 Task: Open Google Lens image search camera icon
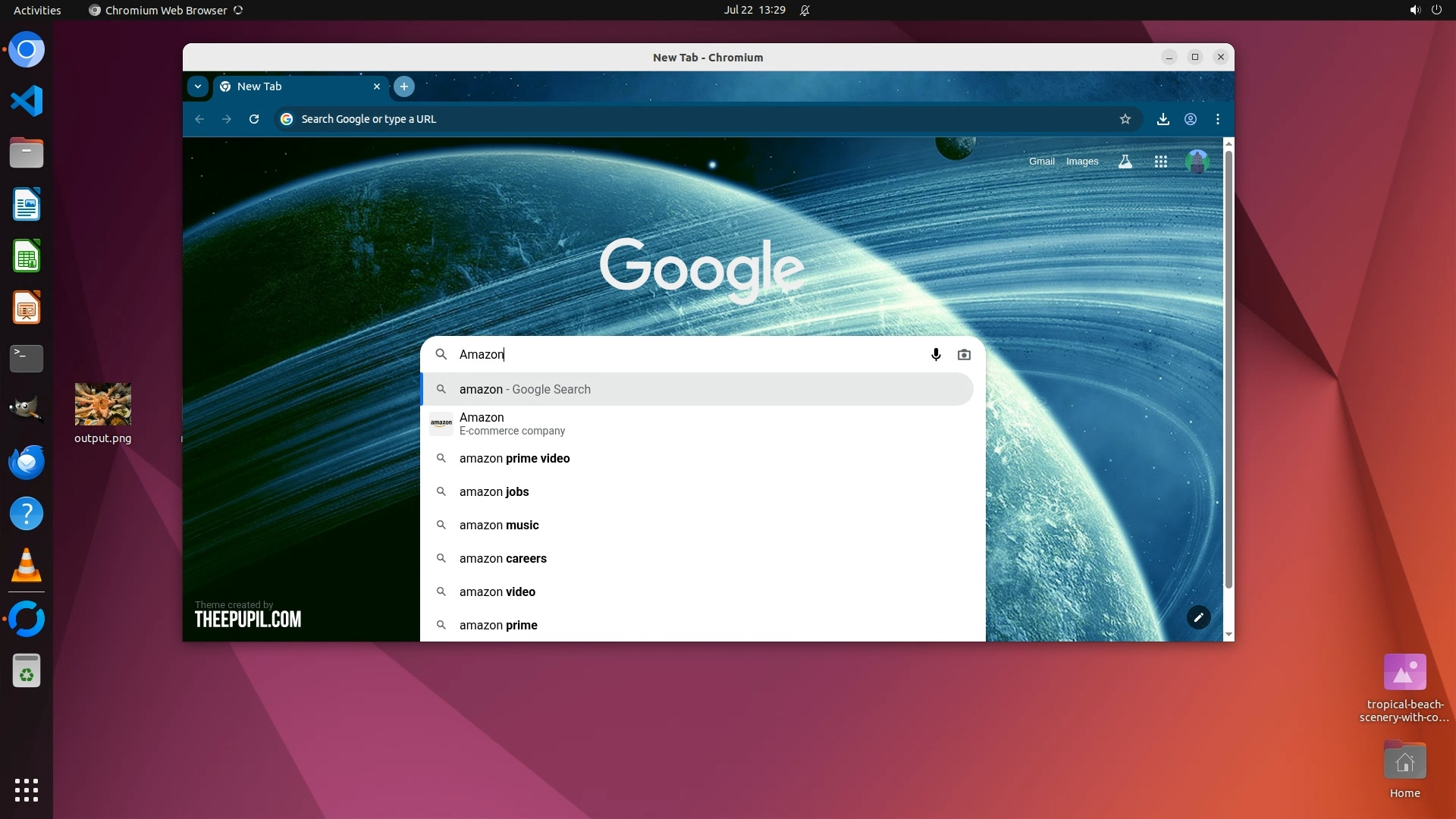coord(964,354)
